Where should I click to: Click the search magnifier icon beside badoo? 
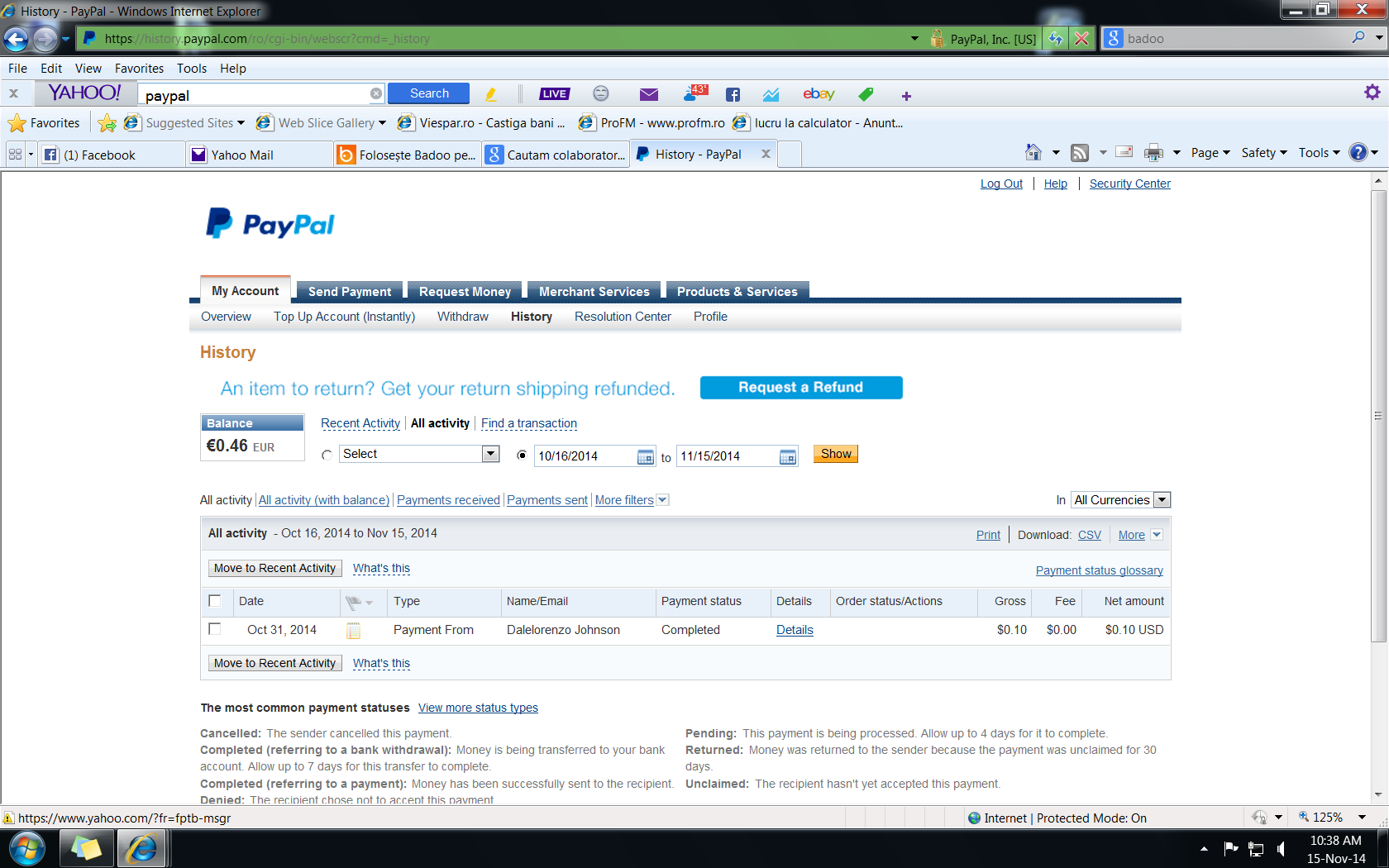1358,38
